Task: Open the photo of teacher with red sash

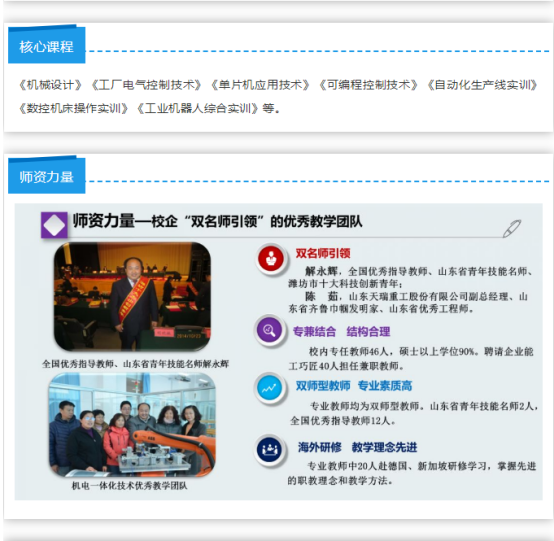Action: pyautogui.click(x=132, y=296)
